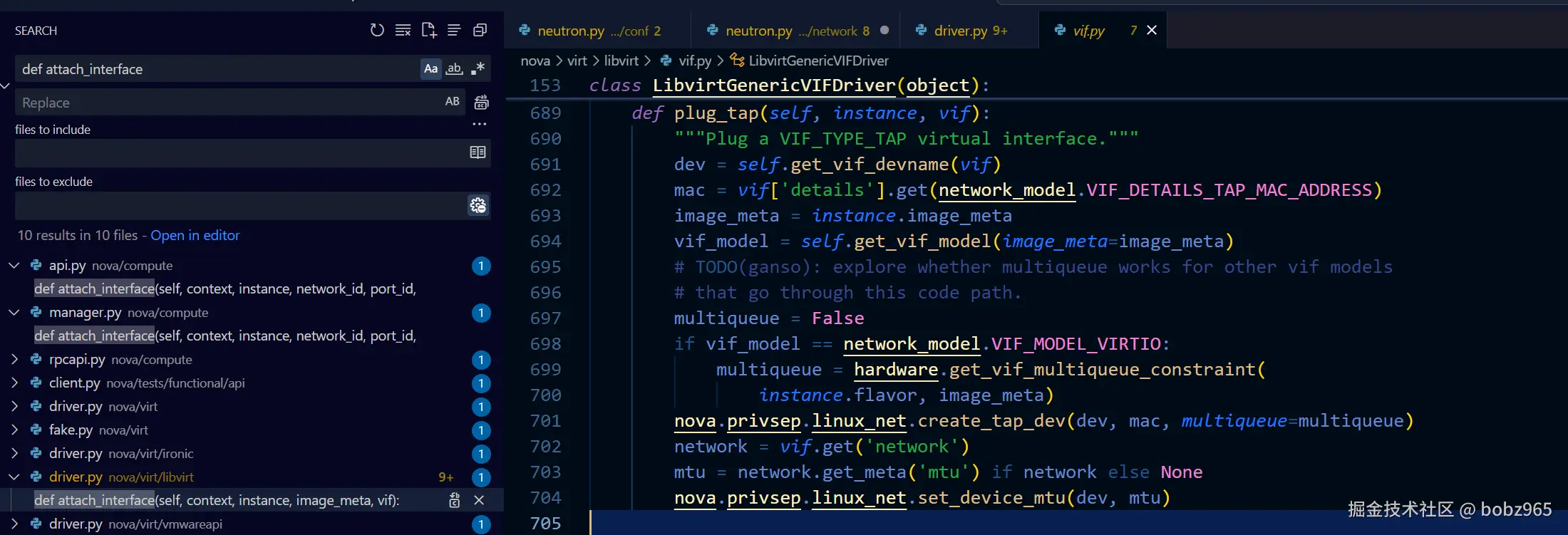
Task: Click result count badge for api.py
Action: coord(481,266)
